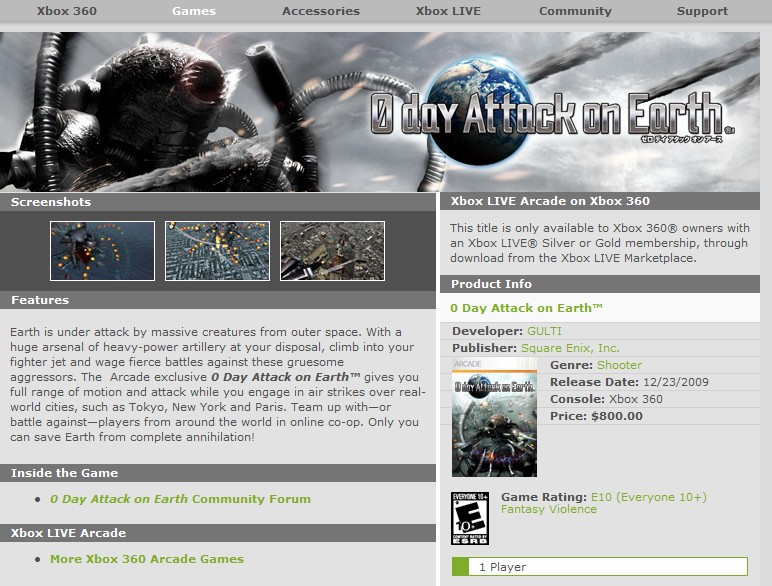Click the 0 Day Attack on Earth product title
The image size is (772, 586).
click(x=526, y=308)
